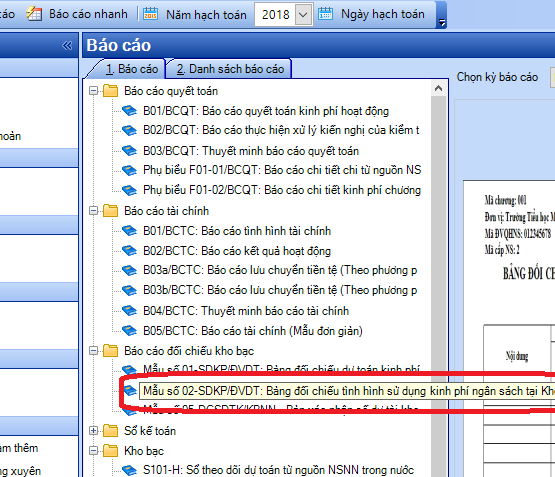Click the Báo cáo nhanh toolbar icon
The width and height of the screenshot is (555, 477).
tap(34, 14)
